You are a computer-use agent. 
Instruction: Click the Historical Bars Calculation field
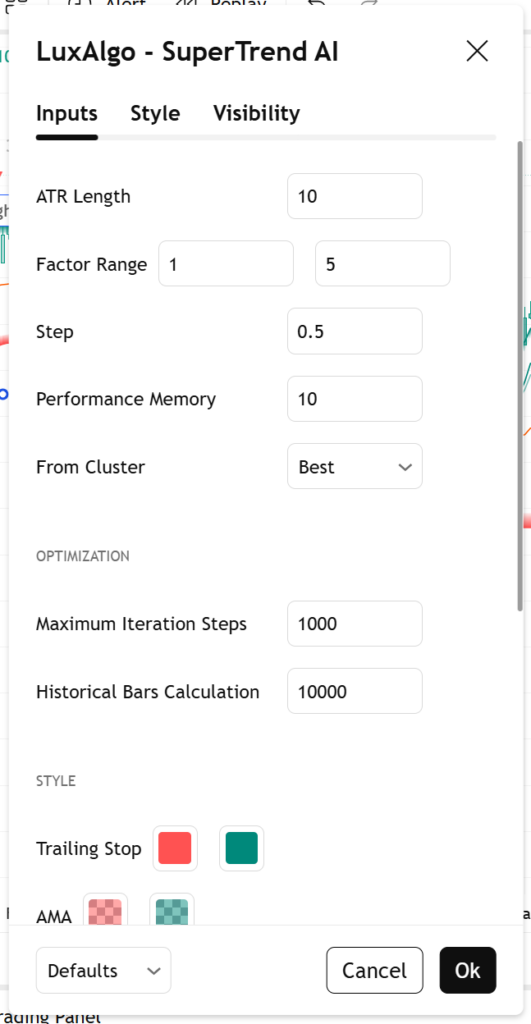point(355,691)
